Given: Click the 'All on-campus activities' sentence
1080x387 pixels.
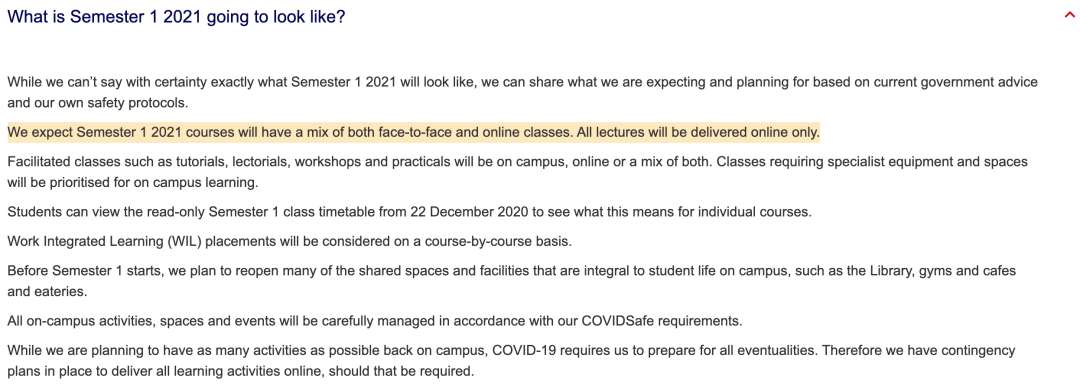Looking at the screenshot, I should (376, 321).
